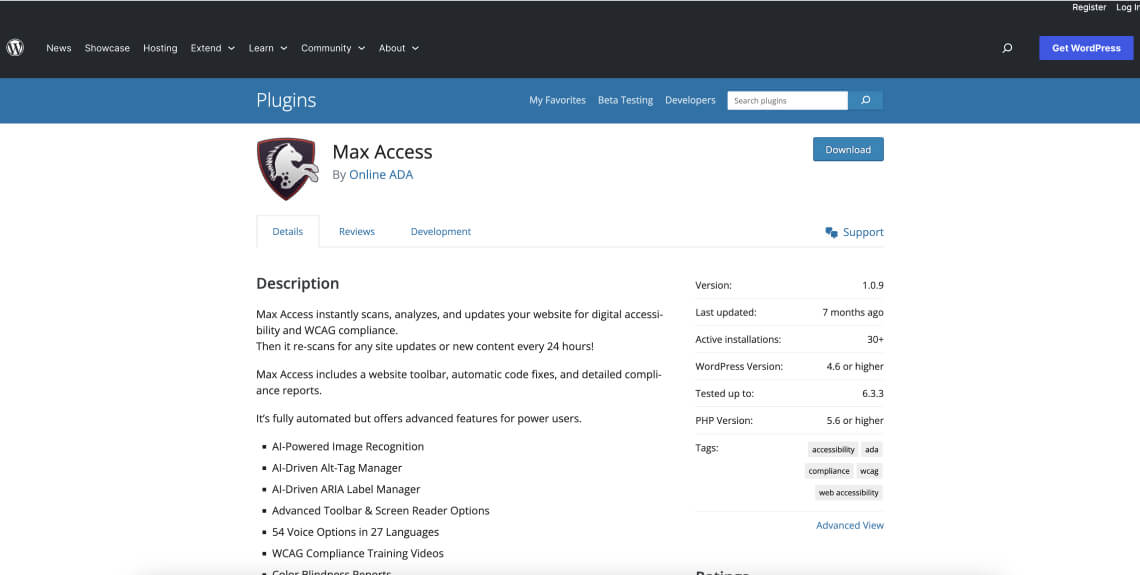Viewport: 1140px width, 575px height.
Task: Expand the Learn dropdown menu
Action: pos(267,48)
